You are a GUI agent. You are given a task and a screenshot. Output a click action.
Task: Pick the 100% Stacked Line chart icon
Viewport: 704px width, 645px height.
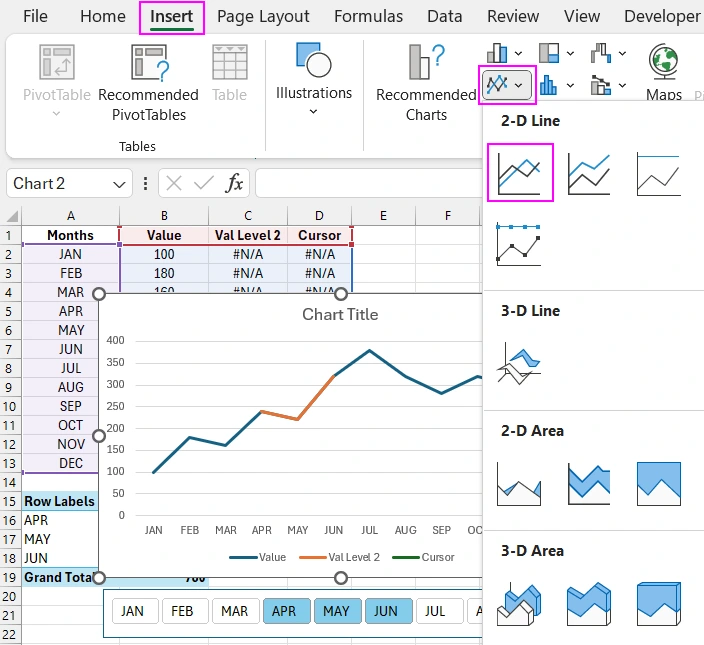(658, 172)
